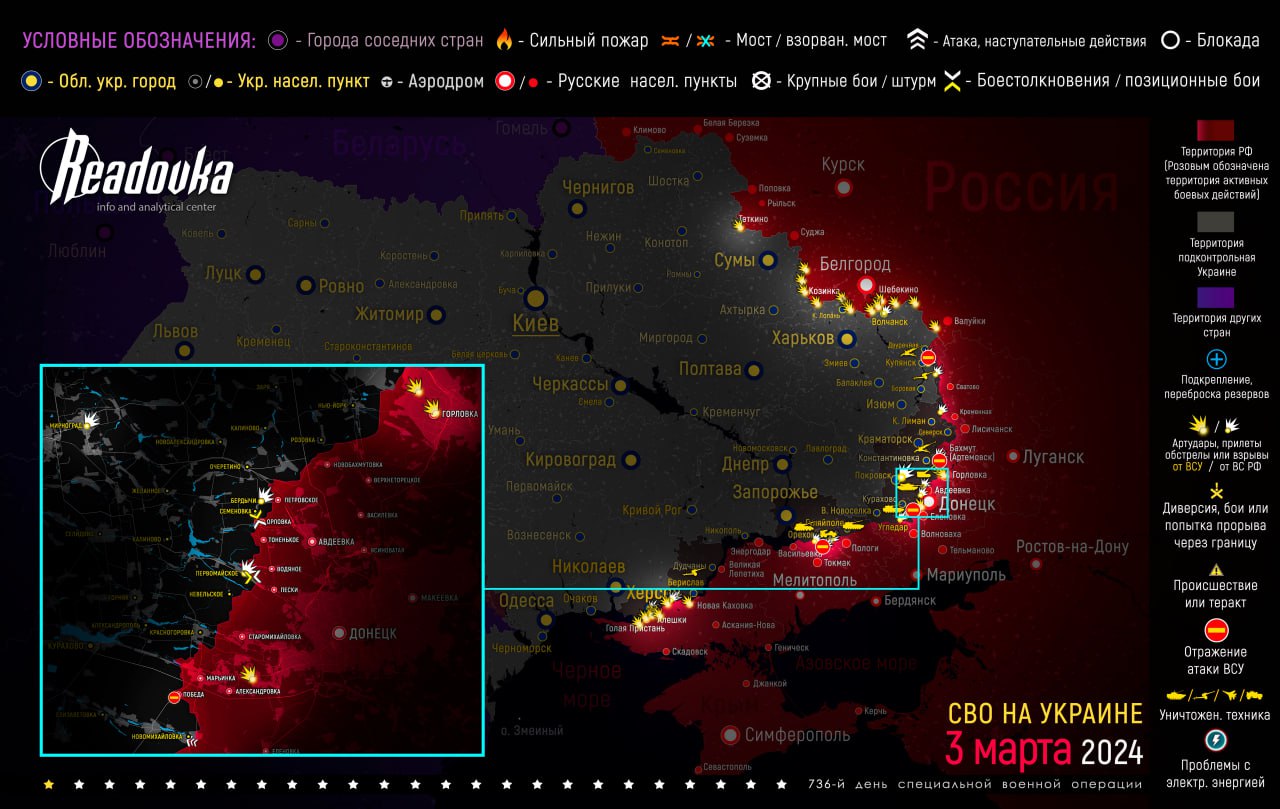Click the attack chevrons legend icon
Screen dimensions: 1280x809
click(917, 41)
